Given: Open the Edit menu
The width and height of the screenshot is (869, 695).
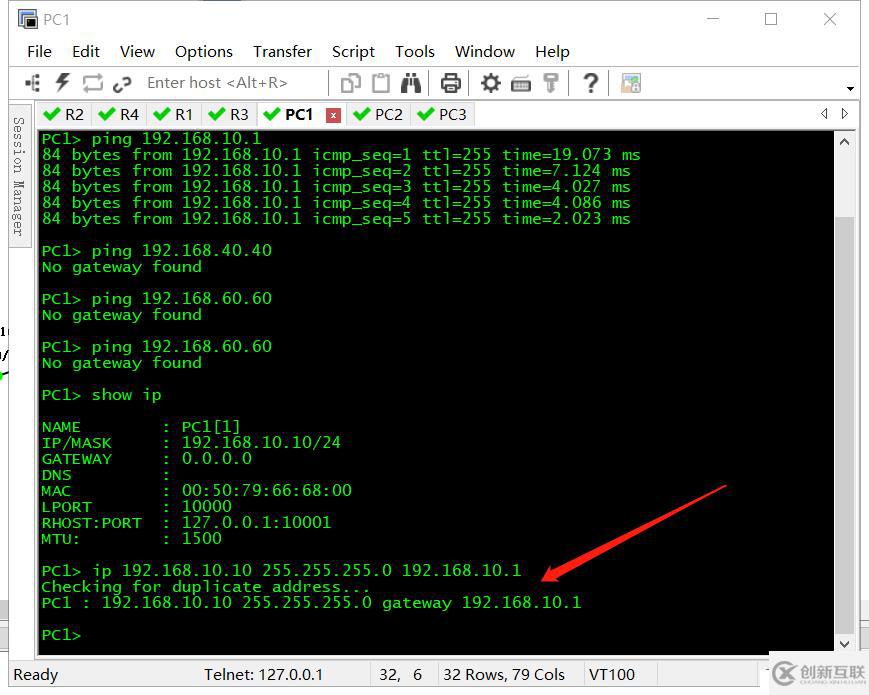Looking at the screenshot, I should [86, 52].
